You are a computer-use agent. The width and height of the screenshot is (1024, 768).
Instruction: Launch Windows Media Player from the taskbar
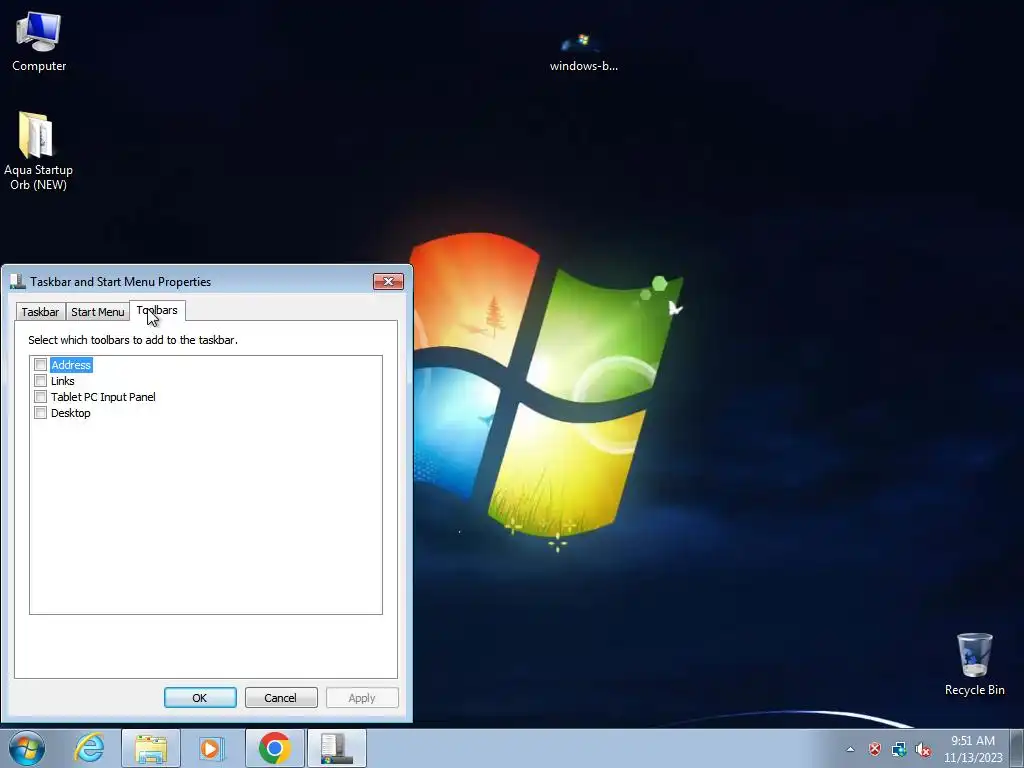(212, 748)
